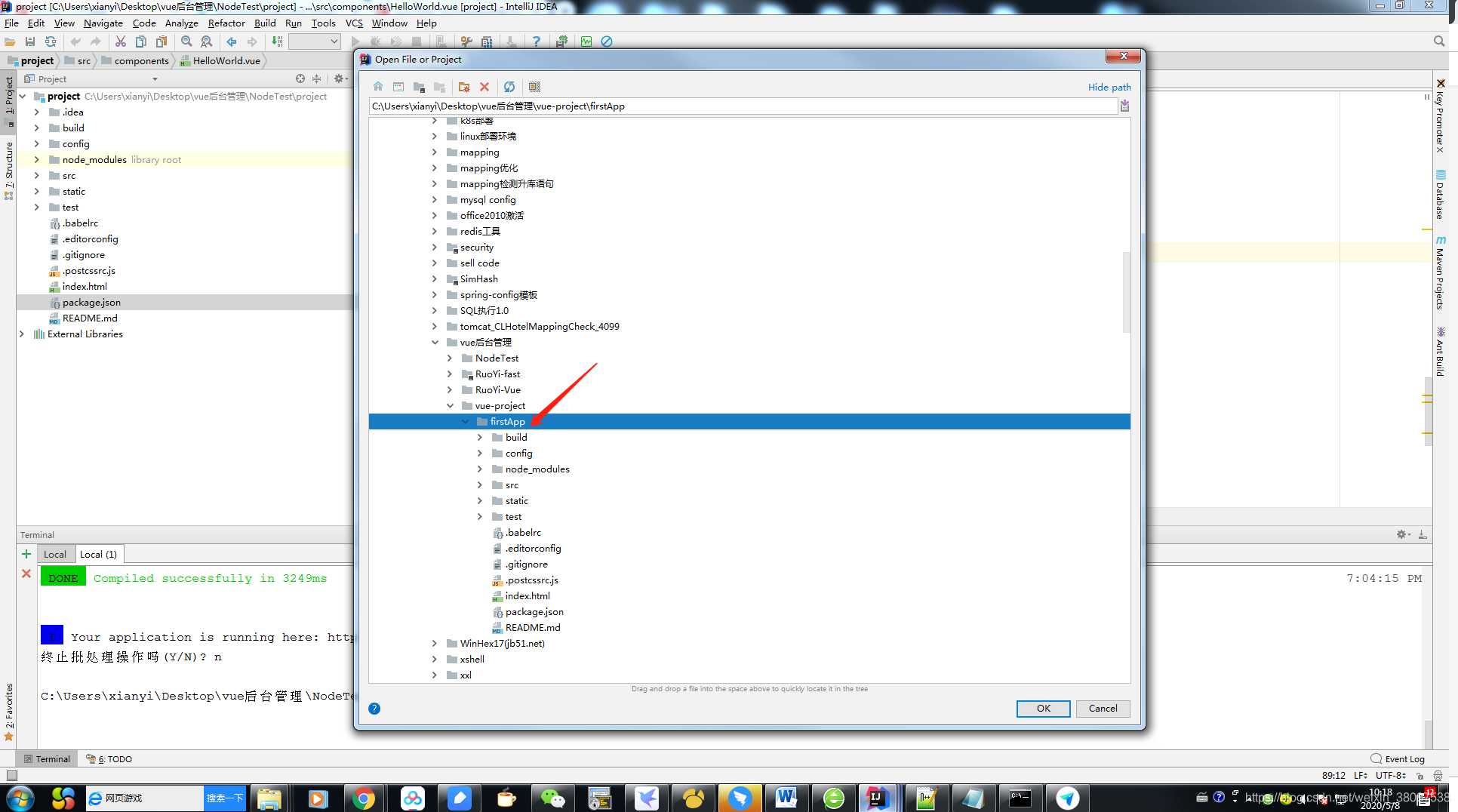Close terminal session with red X
Image resolution: width=1458 pixels, height=812 pixels.
click(26, 574)
